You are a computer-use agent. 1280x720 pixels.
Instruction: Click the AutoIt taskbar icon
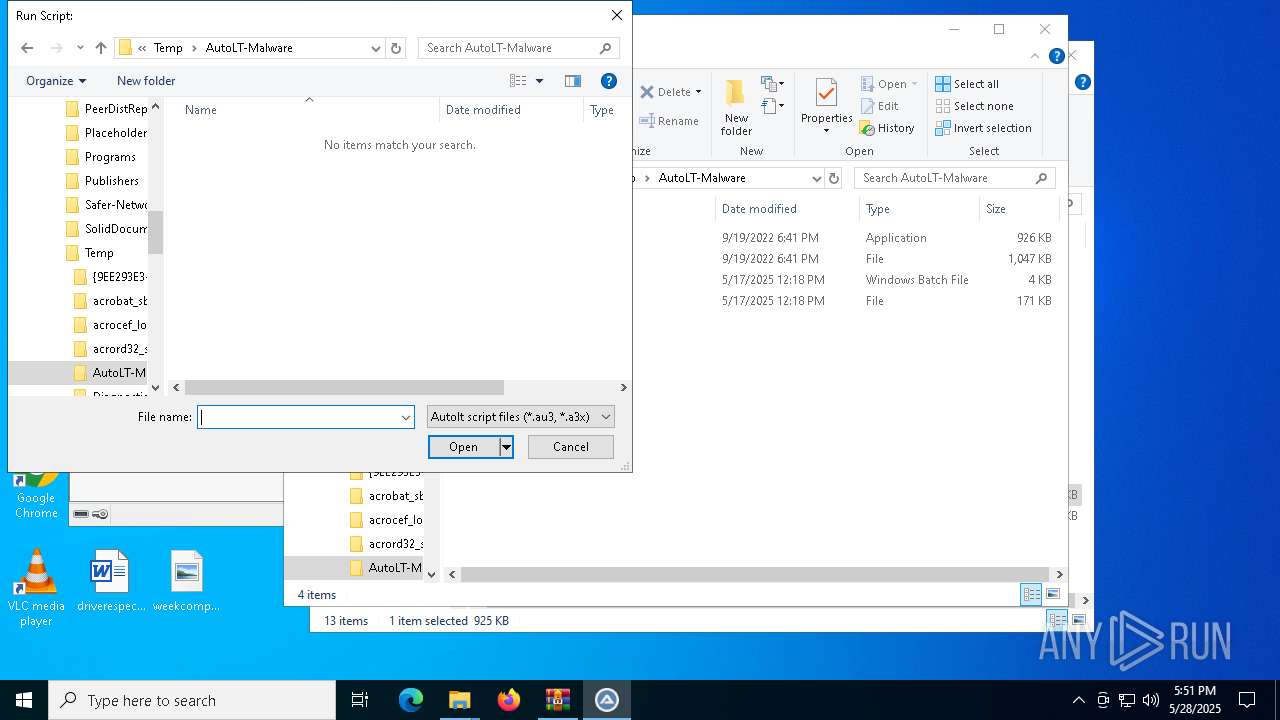pos(607,700)
